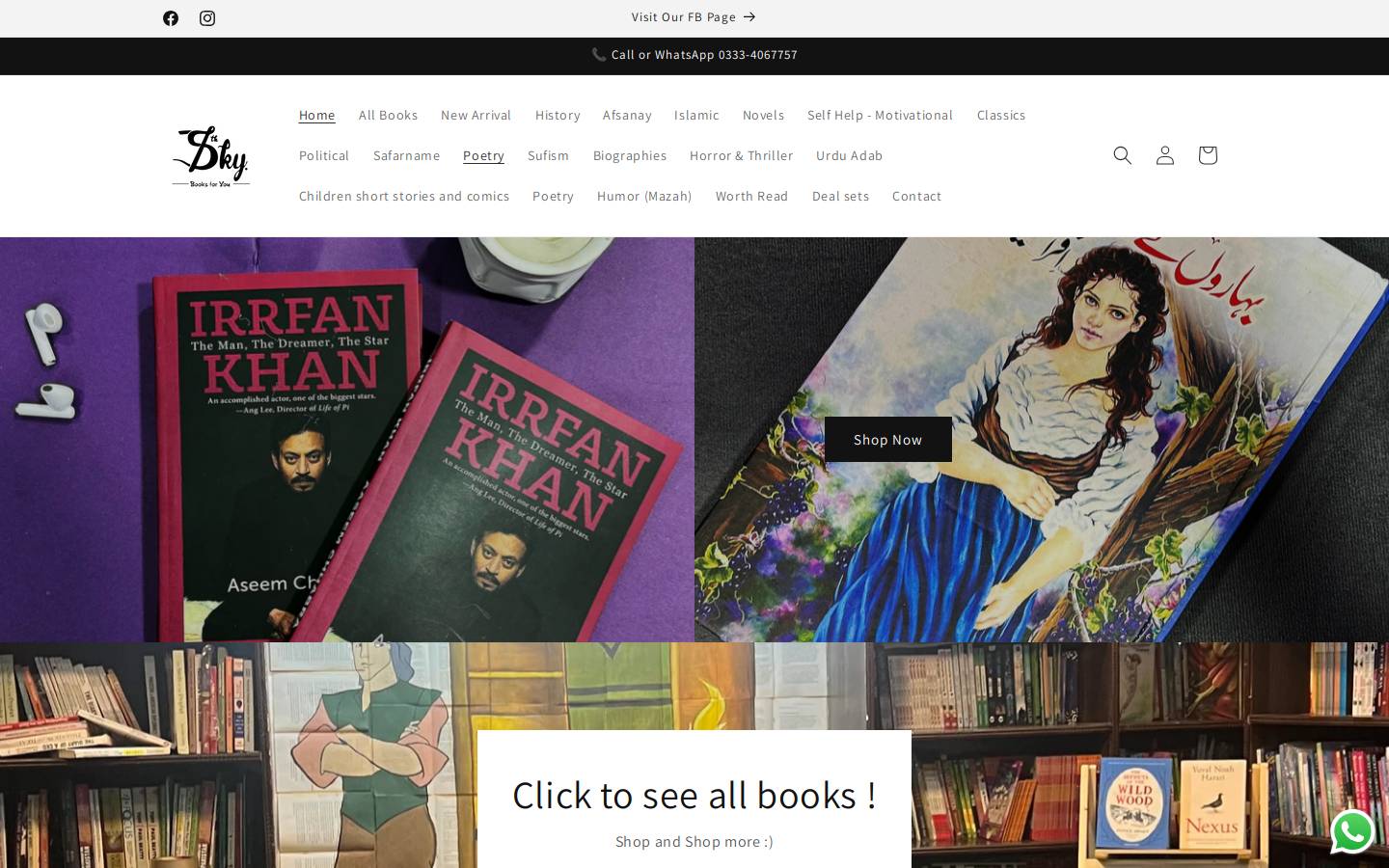Screen dimensions: 1389x868
Task: Open the All Books menu item
Action: pos(389,115)
